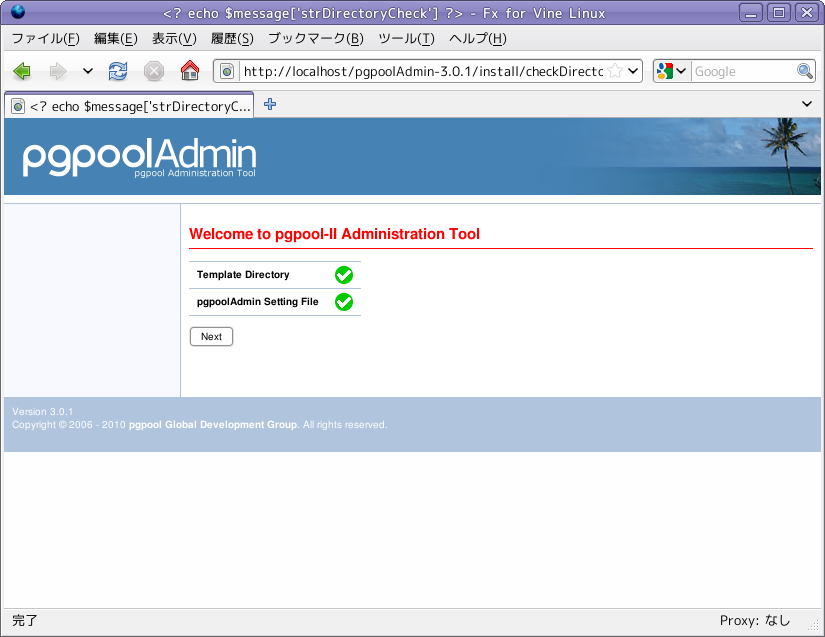Click the Template Directory green checkmark
The height and width of the screenshot is (637, 825).
(x=344, y=275)
